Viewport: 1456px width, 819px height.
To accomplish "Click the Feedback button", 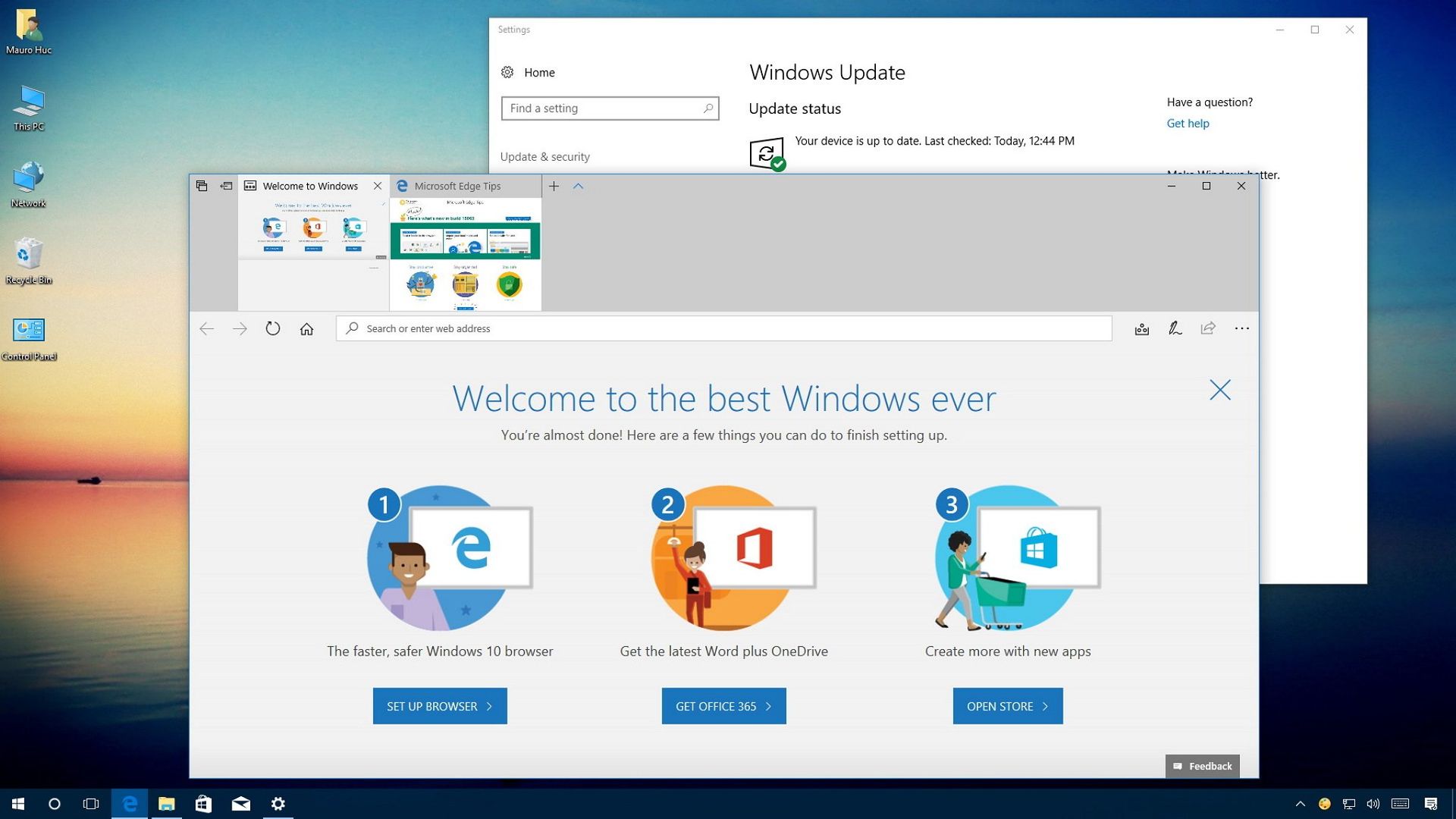I will [1202, 766].
